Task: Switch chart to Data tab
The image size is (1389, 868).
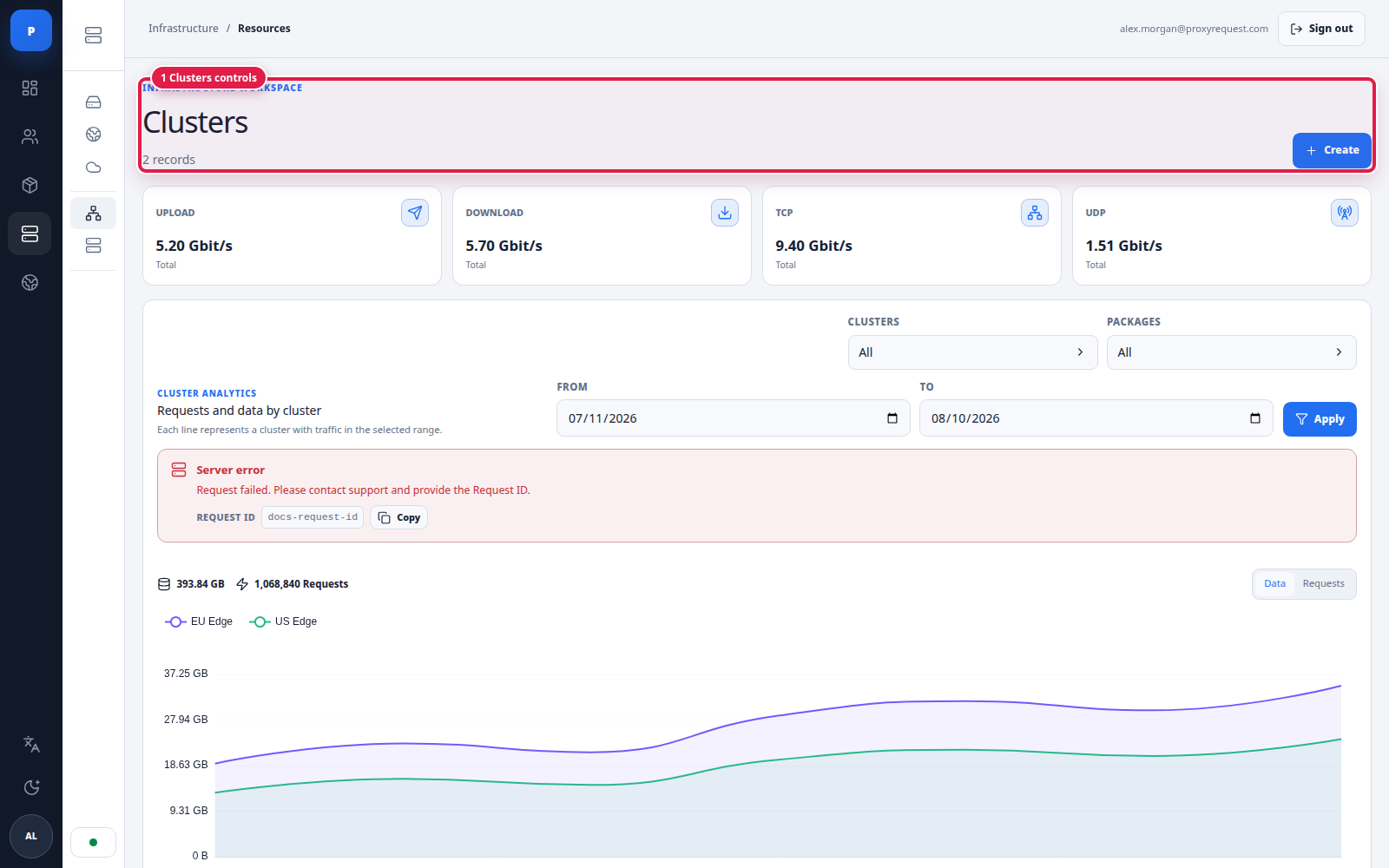Action: tap(1274, 584)
